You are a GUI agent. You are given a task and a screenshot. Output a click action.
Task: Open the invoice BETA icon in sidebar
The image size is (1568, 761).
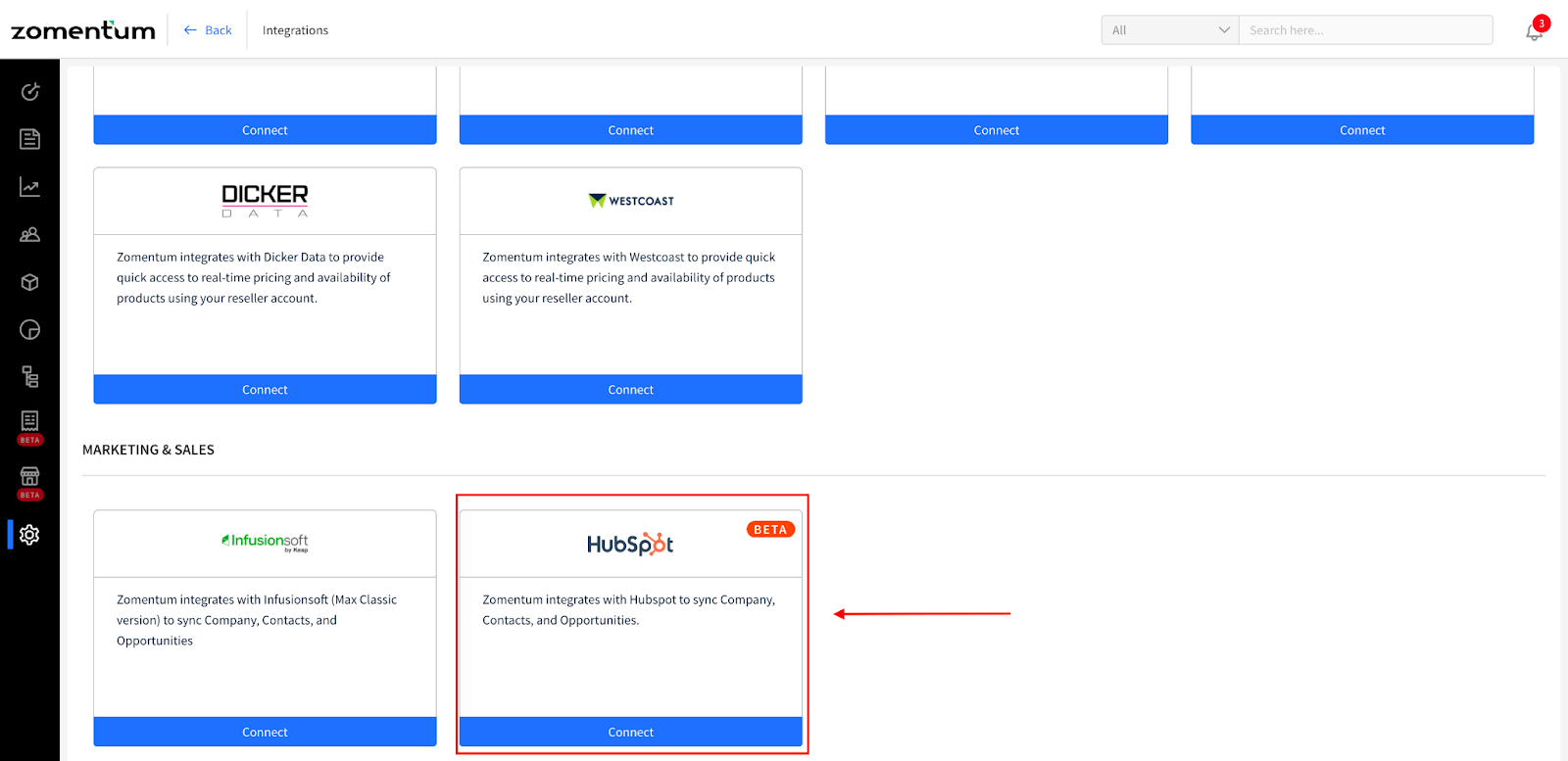pos(29,427)
